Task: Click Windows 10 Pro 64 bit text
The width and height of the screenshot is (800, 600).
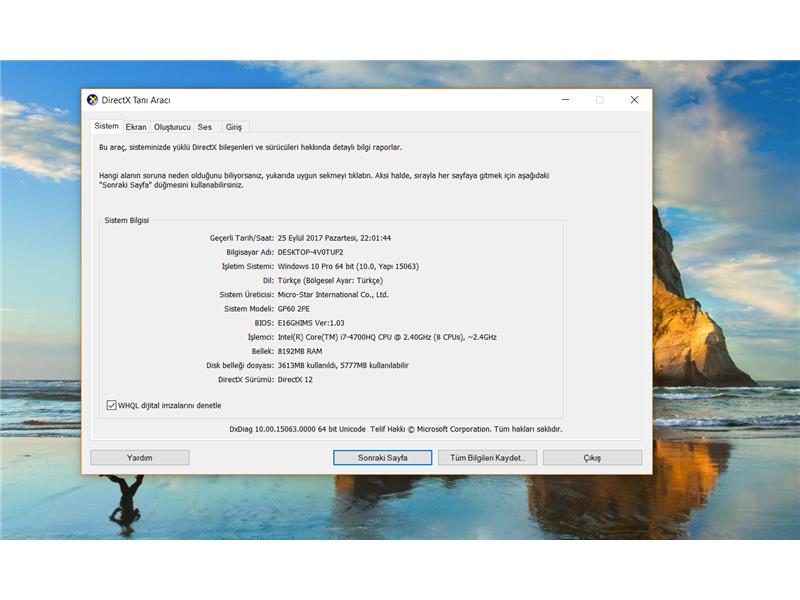Action: click(x=348, y=266)
